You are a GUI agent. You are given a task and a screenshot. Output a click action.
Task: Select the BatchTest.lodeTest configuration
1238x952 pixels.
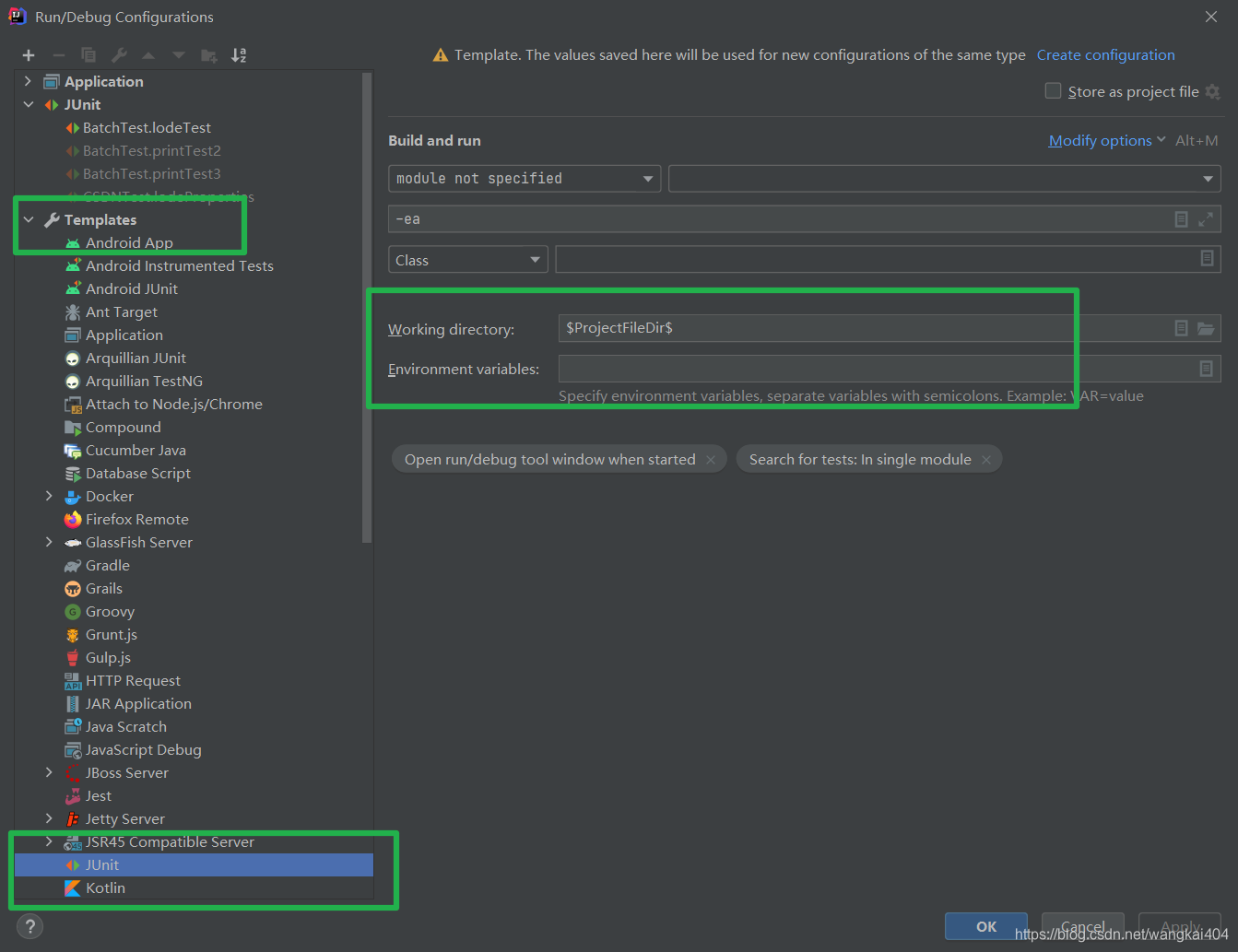coord(147,127)
